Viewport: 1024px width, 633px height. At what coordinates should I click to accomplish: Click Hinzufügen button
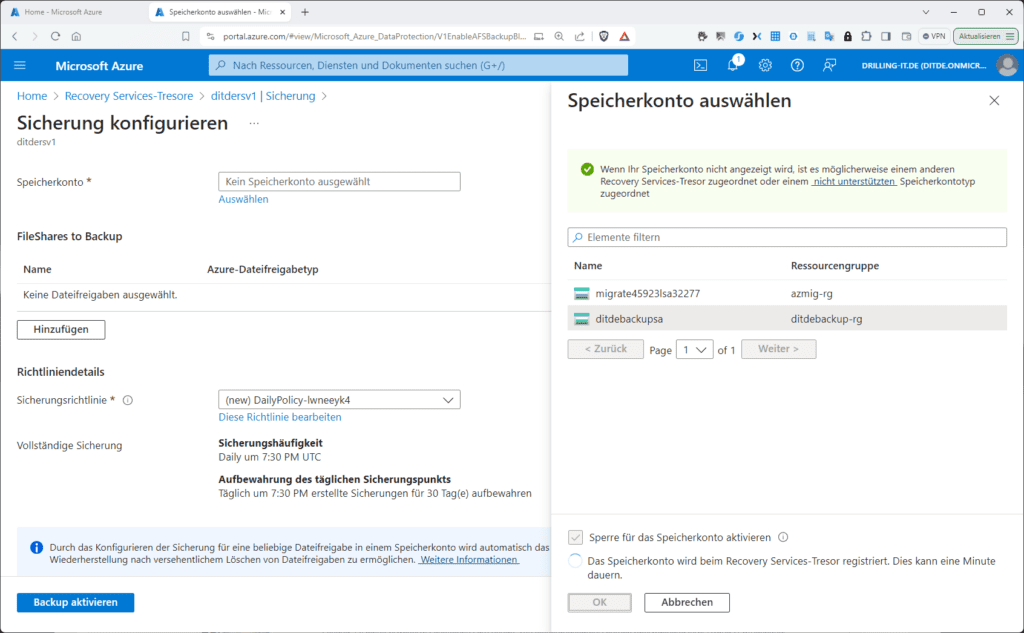[61, 329]
